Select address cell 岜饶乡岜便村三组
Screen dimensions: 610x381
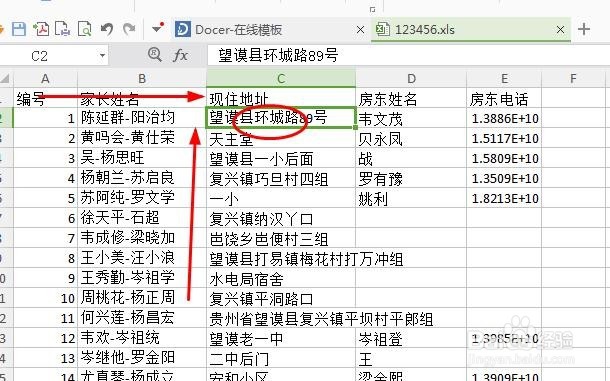(x=281, y=239)
